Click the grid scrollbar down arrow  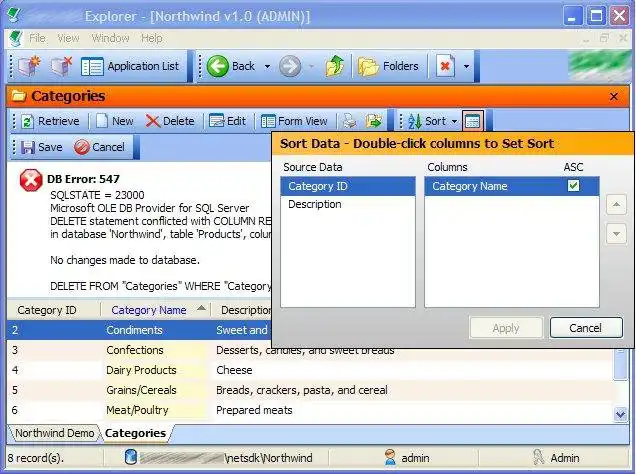[620, 414]
